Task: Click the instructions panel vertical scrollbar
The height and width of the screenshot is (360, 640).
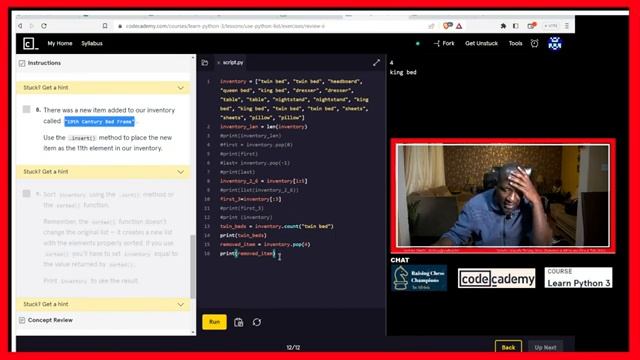Action: (193, 267)
